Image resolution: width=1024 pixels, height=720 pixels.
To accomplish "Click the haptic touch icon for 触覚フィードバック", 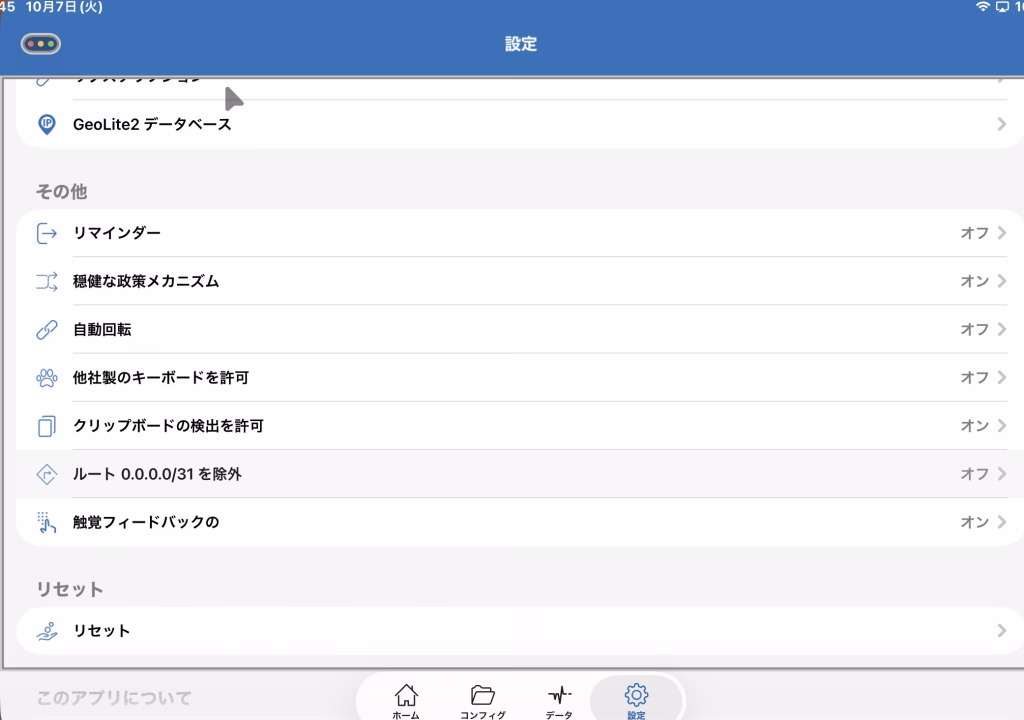I will point(46,522).
